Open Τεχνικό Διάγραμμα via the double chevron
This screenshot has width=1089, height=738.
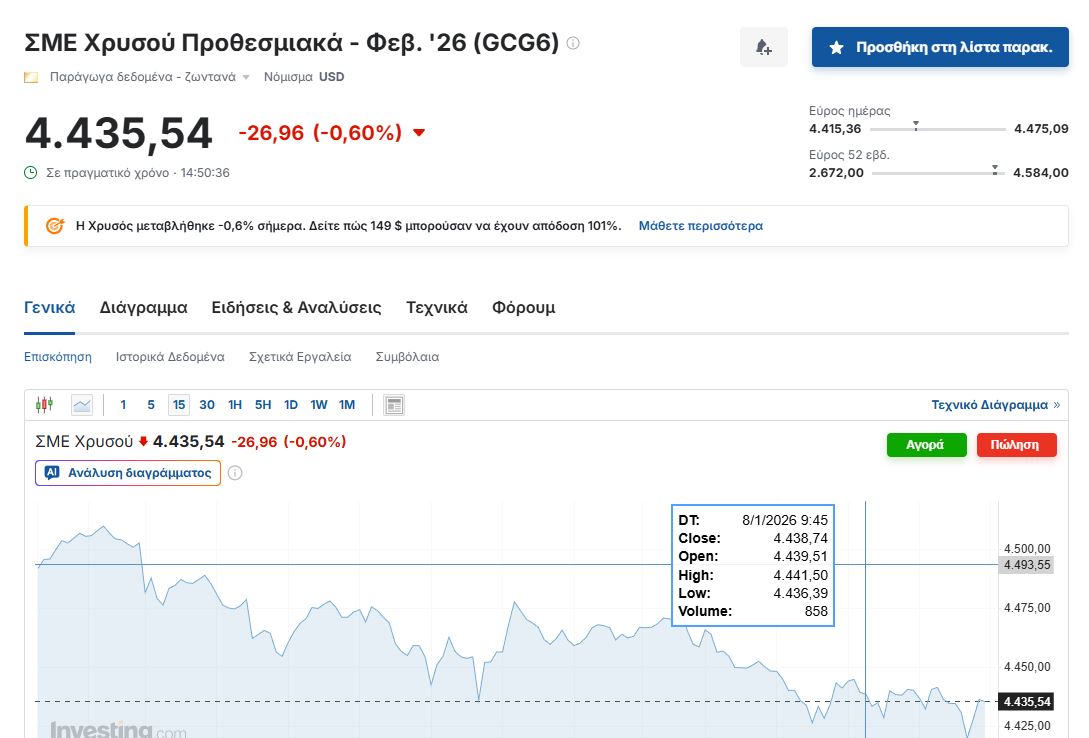pyautogui.click(x=1056, y=405)
